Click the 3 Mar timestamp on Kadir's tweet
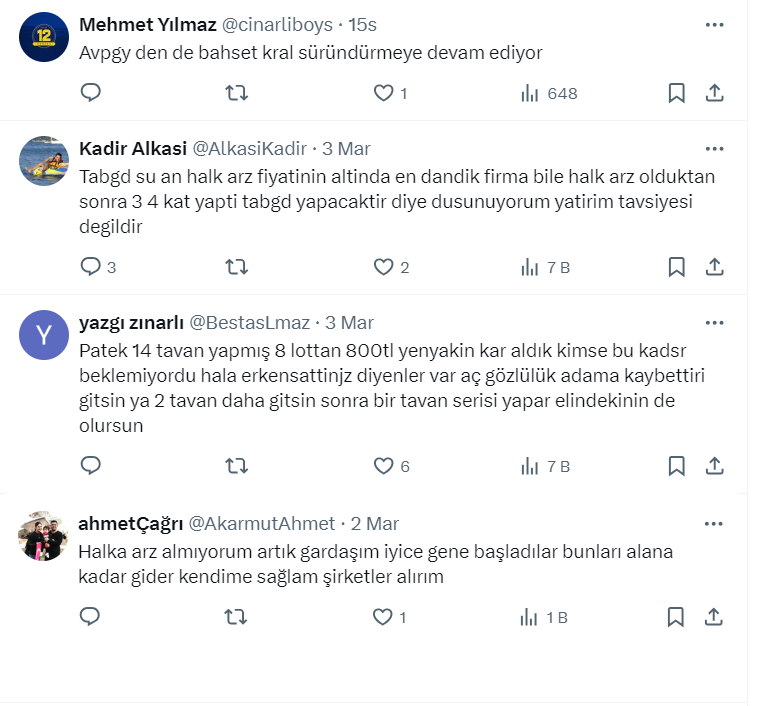 click(x=347, y=148)
